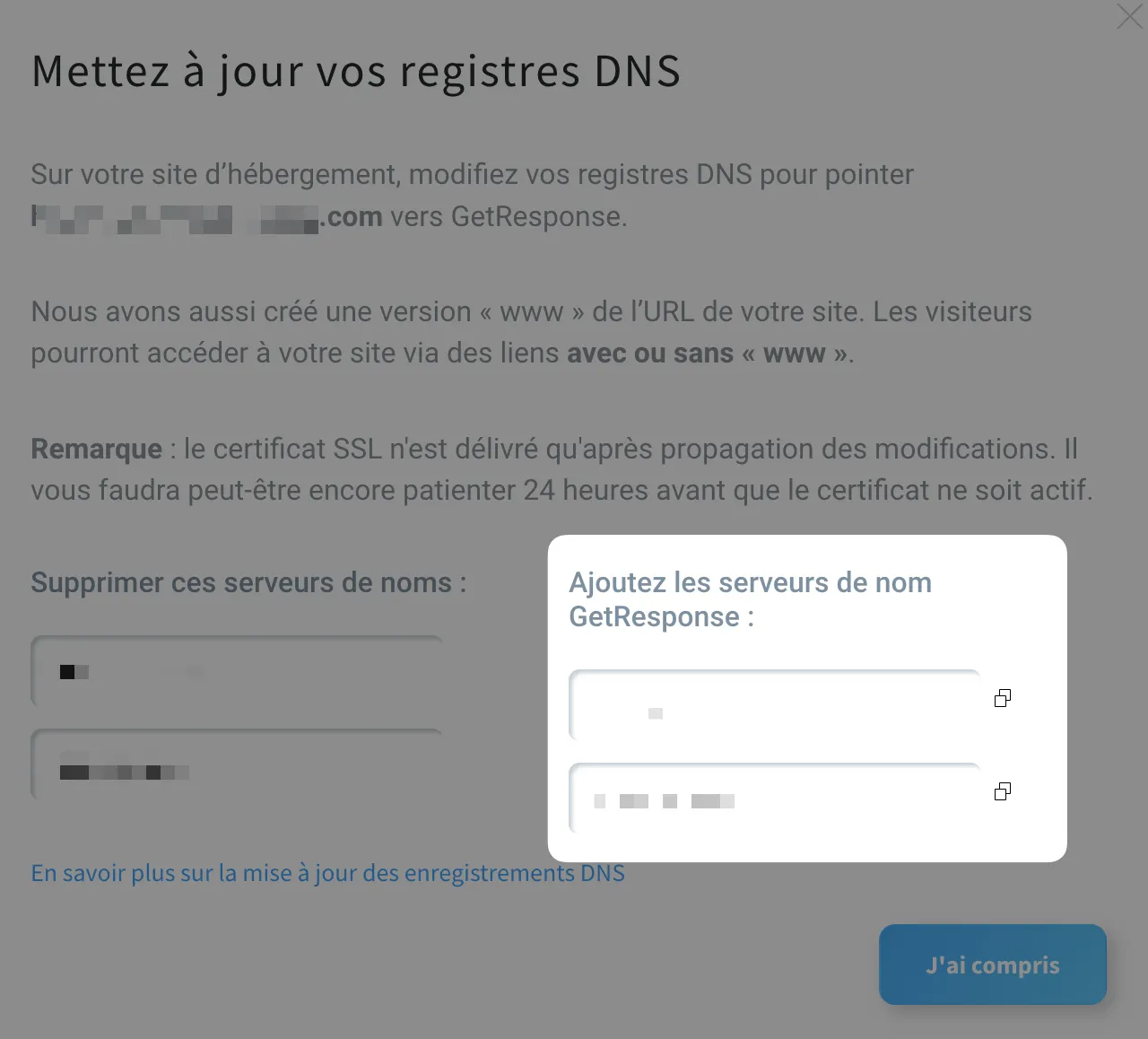The image size is (1148, 1039).
Task: Select the first nameserver to delete
Action: pos(237,671)
